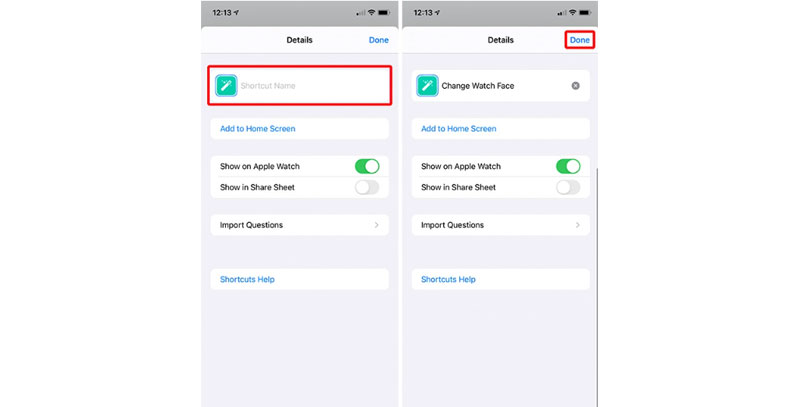The image size is (799, 407).
Task: Tap Done in the left Details header
Action: point(379,40)
